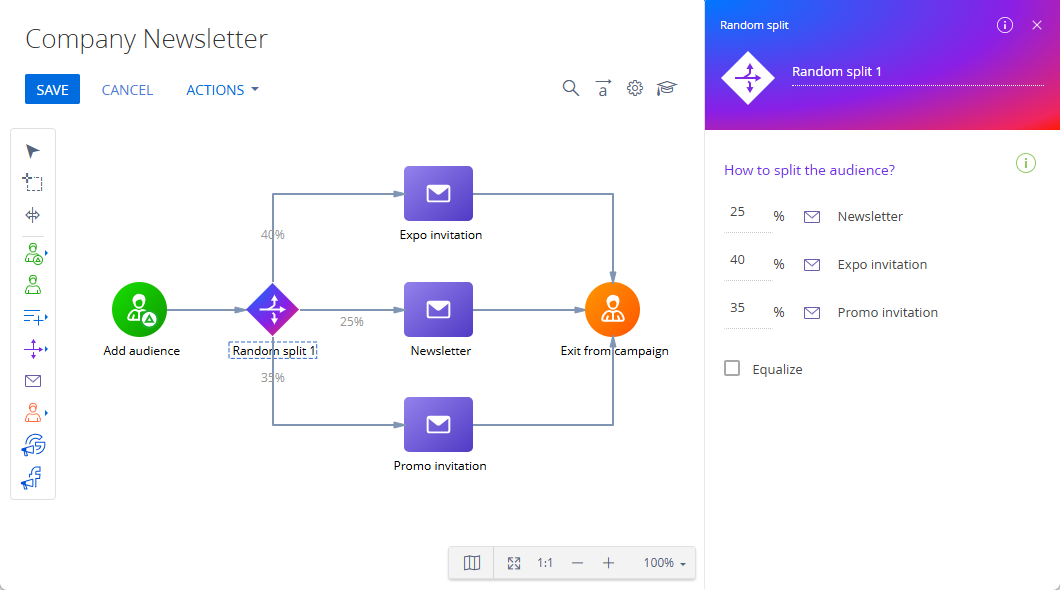
Task: Enable the Equalize checkbox
Action: tap(732, 368)
